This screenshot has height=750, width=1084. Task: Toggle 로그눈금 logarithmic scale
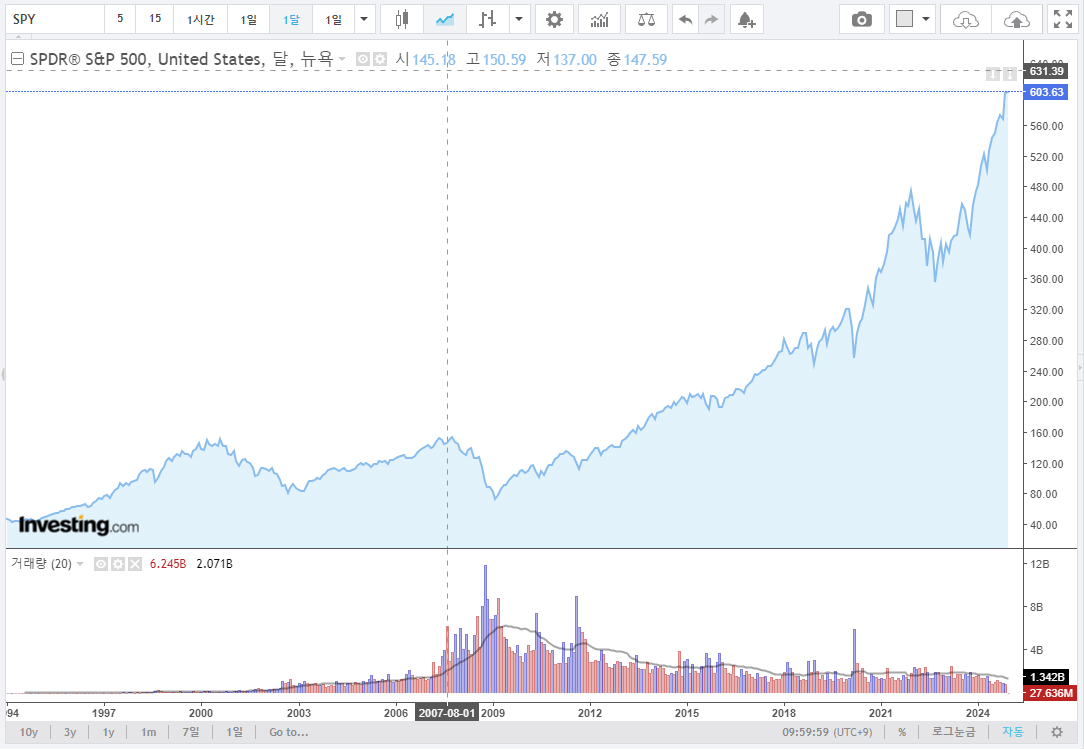953,732
